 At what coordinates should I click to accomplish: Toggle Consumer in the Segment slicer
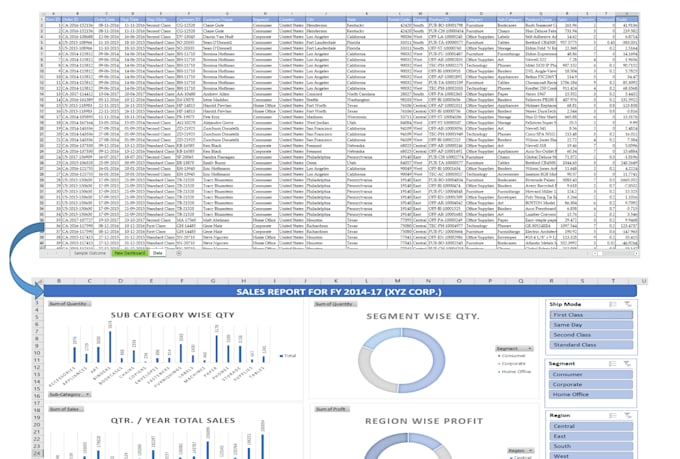(x=591, y=374)
